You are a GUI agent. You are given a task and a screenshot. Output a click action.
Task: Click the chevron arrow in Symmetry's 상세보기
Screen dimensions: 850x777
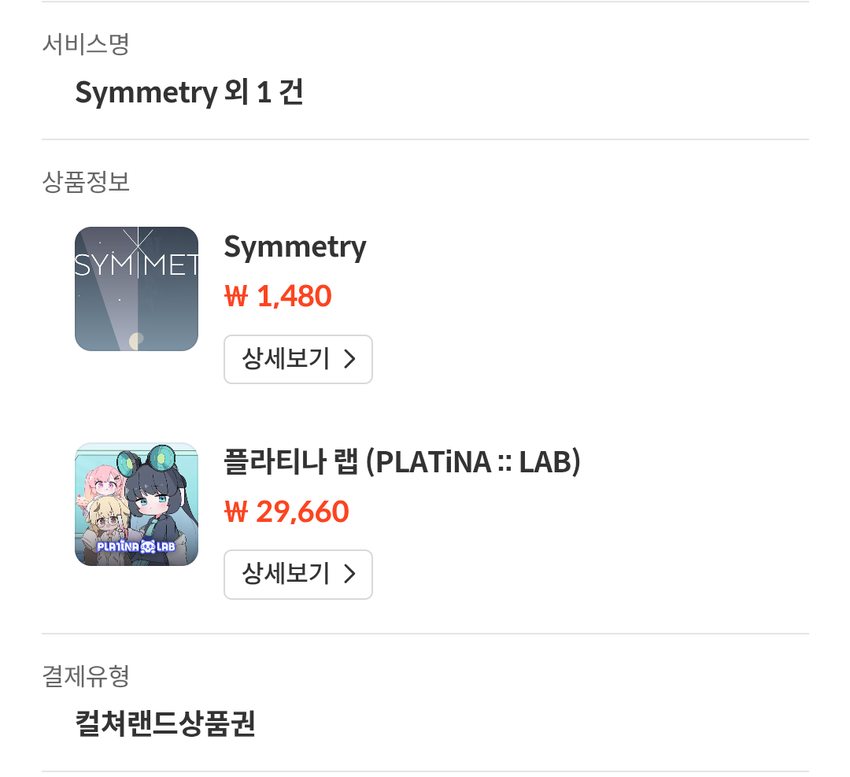pyautogui.click(x=350, y=359)
